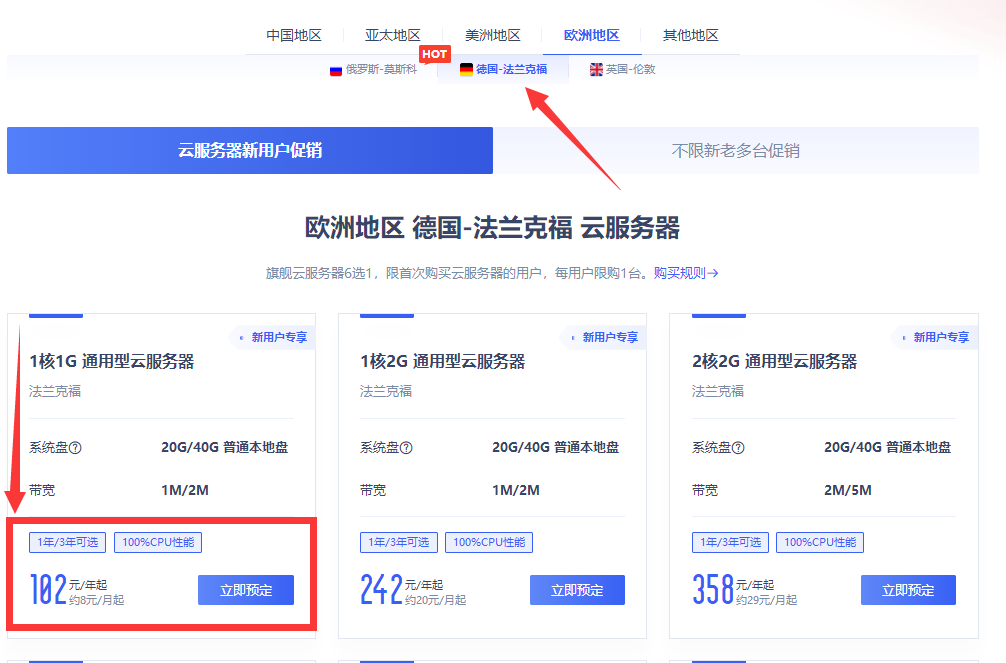Image resolution: width=1006 pixels, height=663 pixels.
Task: Click 立即预定 for the 358元 plan
Action: pyautogui.click(x=908, y=590)
